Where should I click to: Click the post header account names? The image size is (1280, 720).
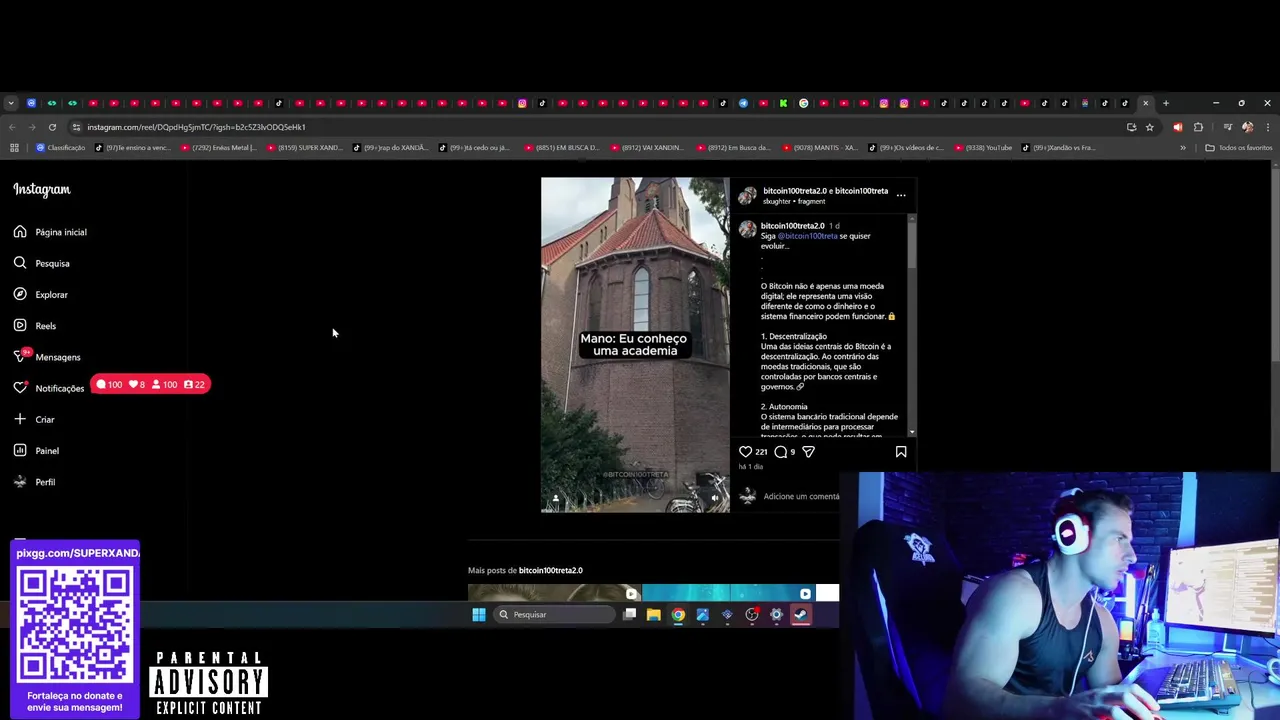[x=825, y=190]
